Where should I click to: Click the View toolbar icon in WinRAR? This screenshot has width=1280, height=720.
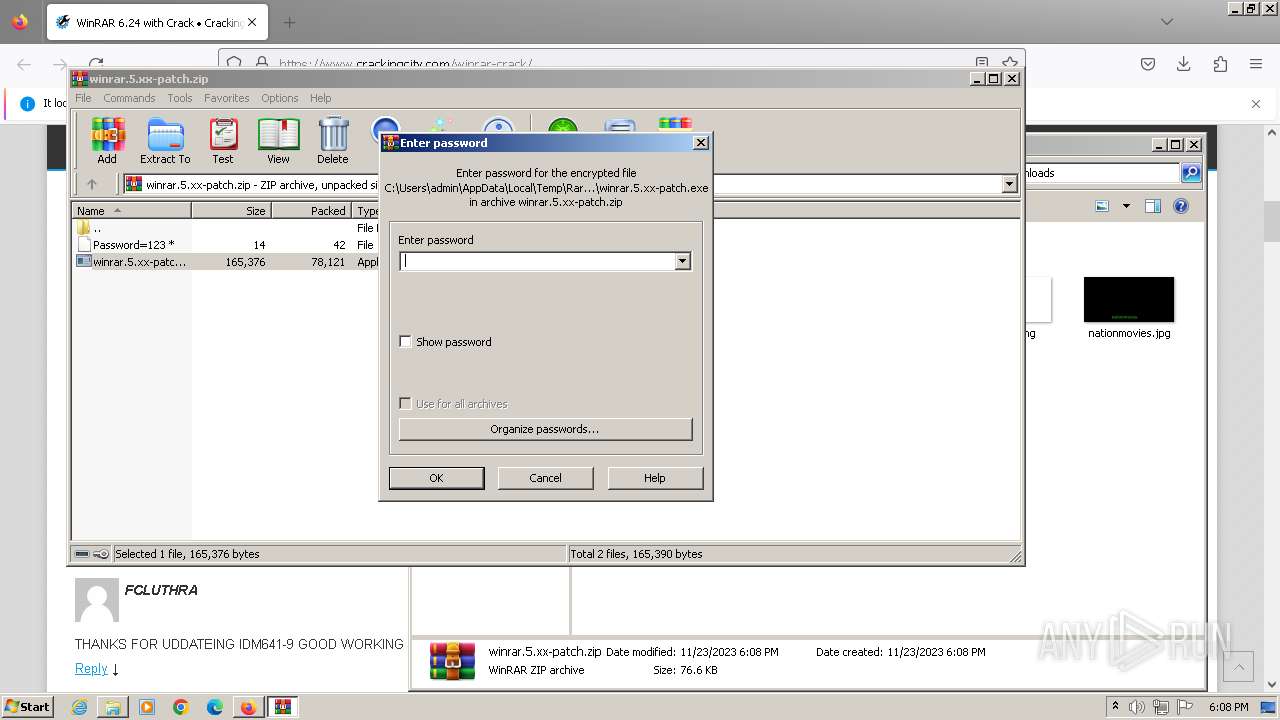coord(278,141)
